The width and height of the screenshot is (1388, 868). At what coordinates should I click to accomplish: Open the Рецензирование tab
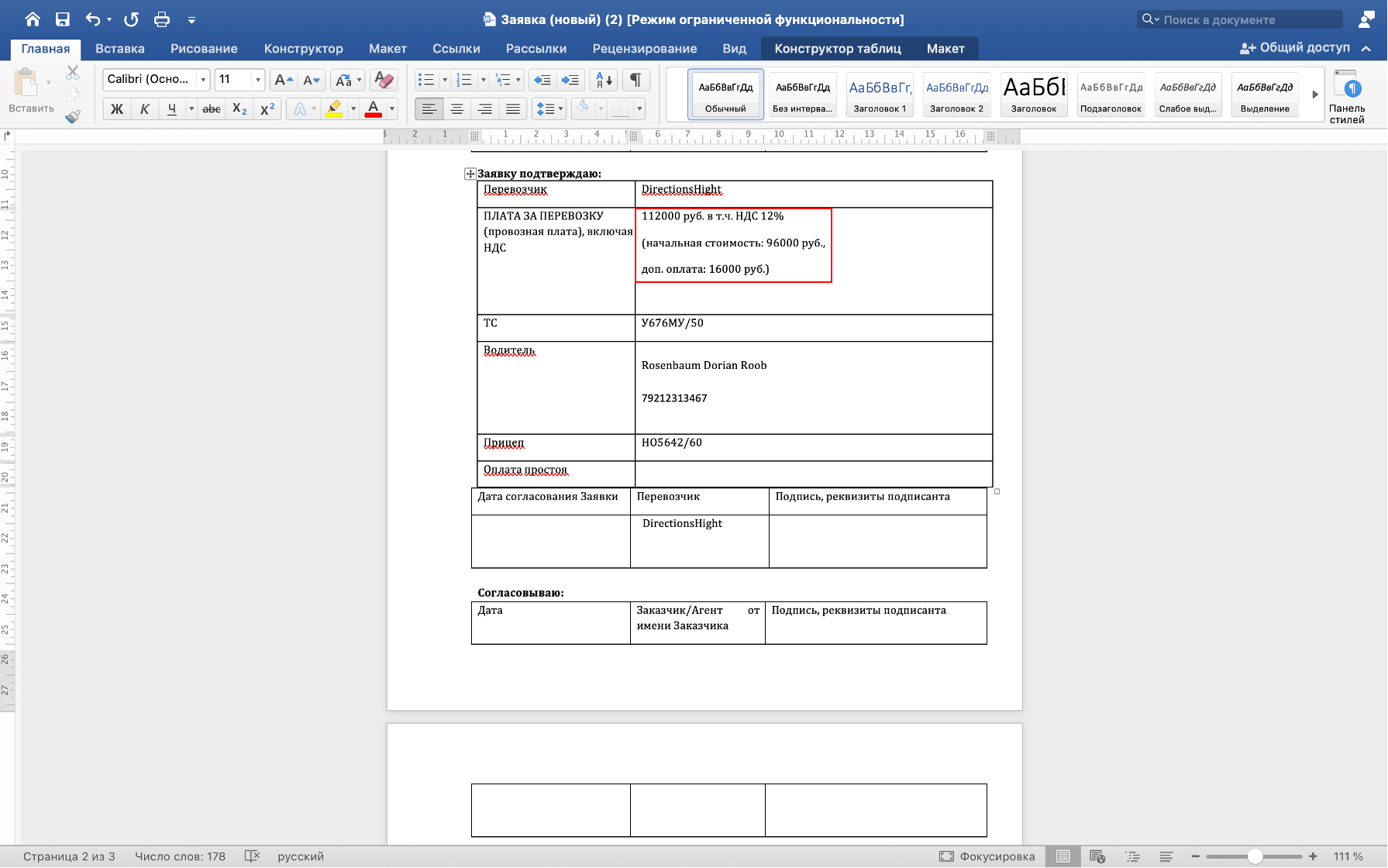pos(645,48)
